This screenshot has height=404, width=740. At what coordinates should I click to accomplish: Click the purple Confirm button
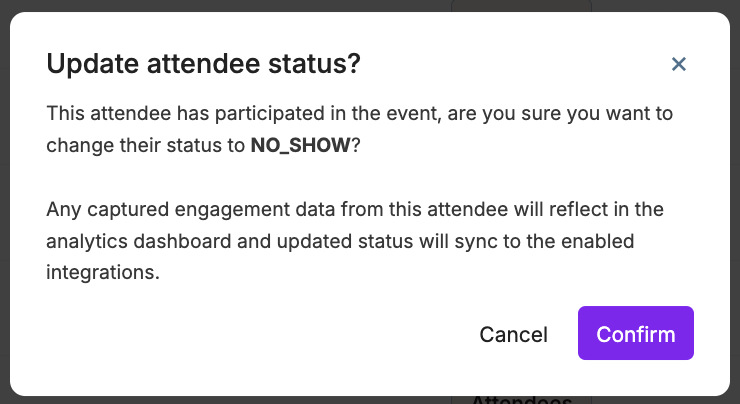[635, 334]
